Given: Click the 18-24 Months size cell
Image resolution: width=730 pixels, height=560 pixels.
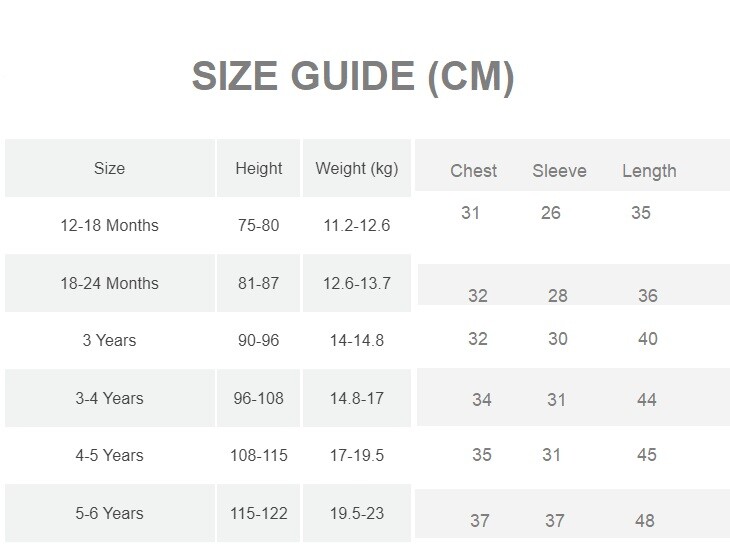Looking at the screenshot, I should [x=109, y=283].
